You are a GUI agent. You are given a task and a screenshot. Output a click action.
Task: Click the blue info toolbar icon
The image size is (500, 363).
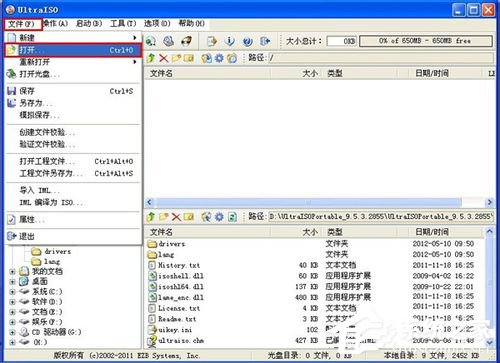tap(229, 41)
